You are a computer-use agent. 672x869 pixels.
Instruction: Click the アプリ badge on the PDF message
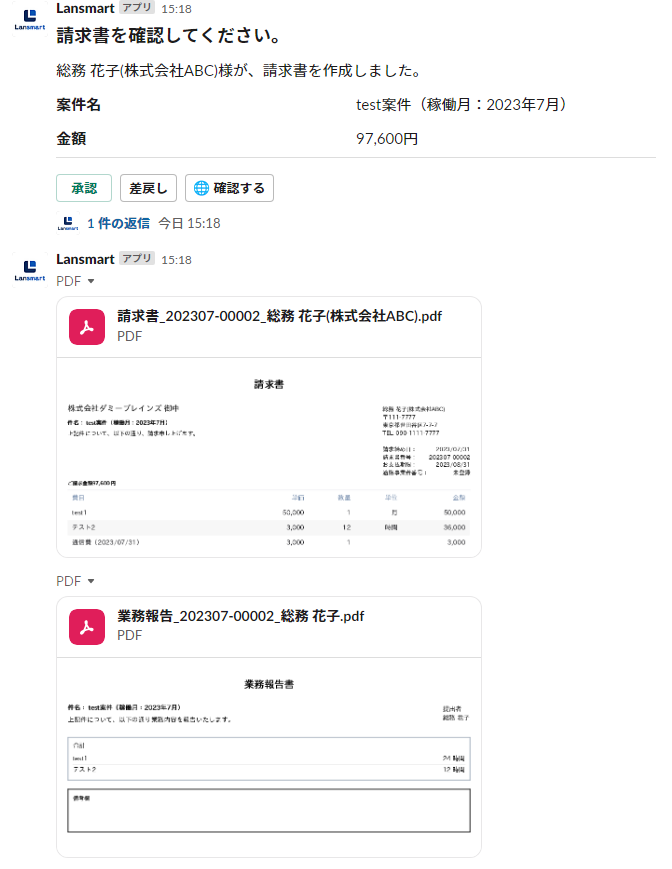[x=137, y=259]
